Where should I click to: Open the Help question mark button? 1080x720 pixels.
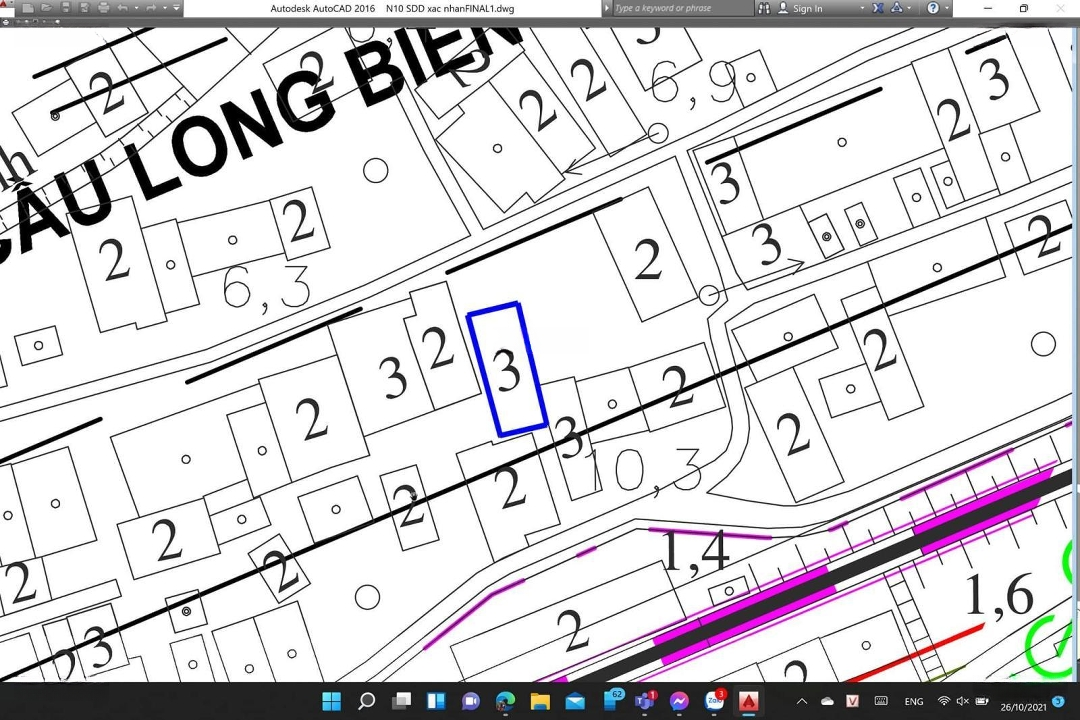tap(932, 8)
